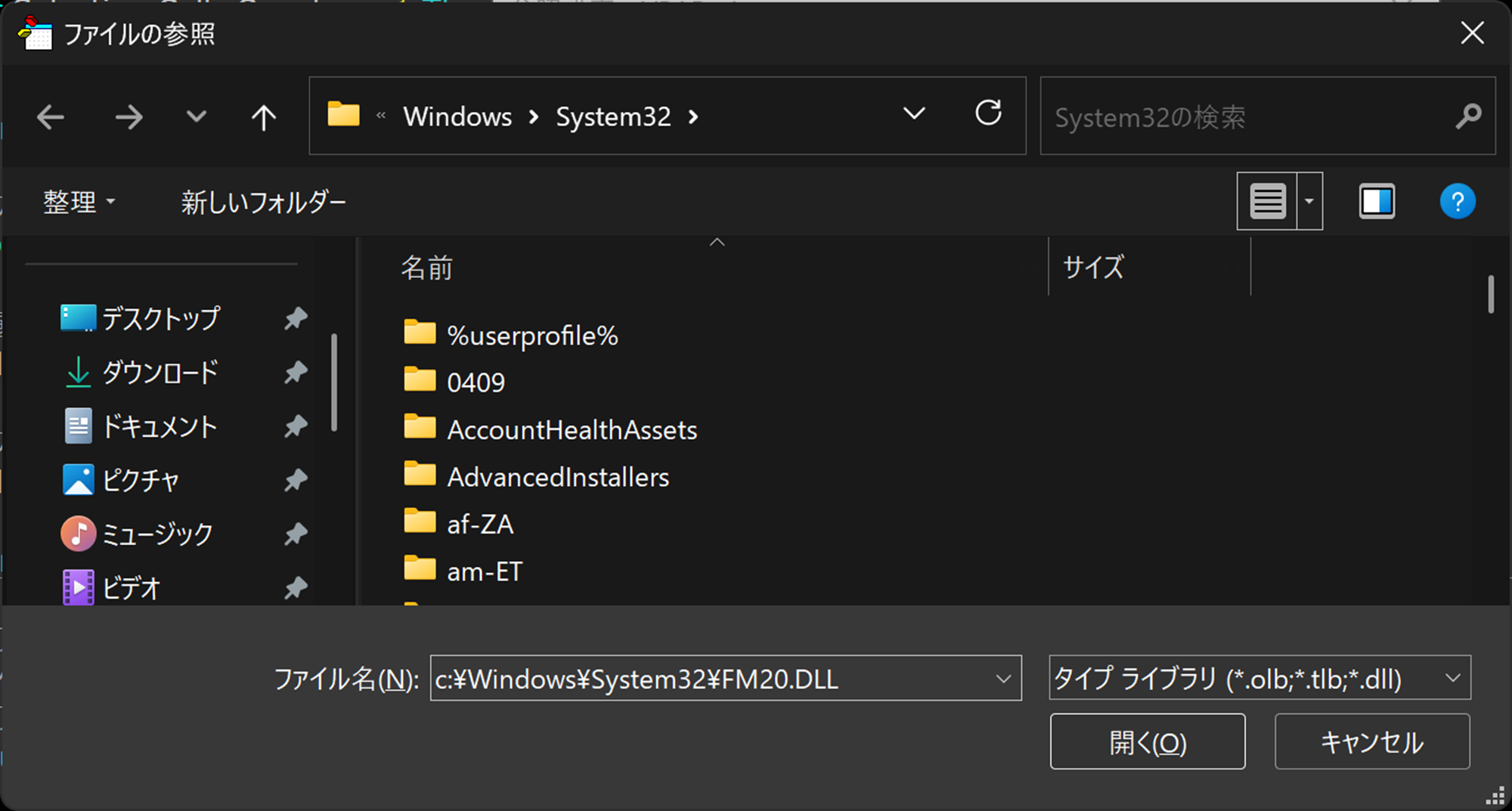
Task: Select the AccountHealthAssets folder
Action: coord(550,429)
